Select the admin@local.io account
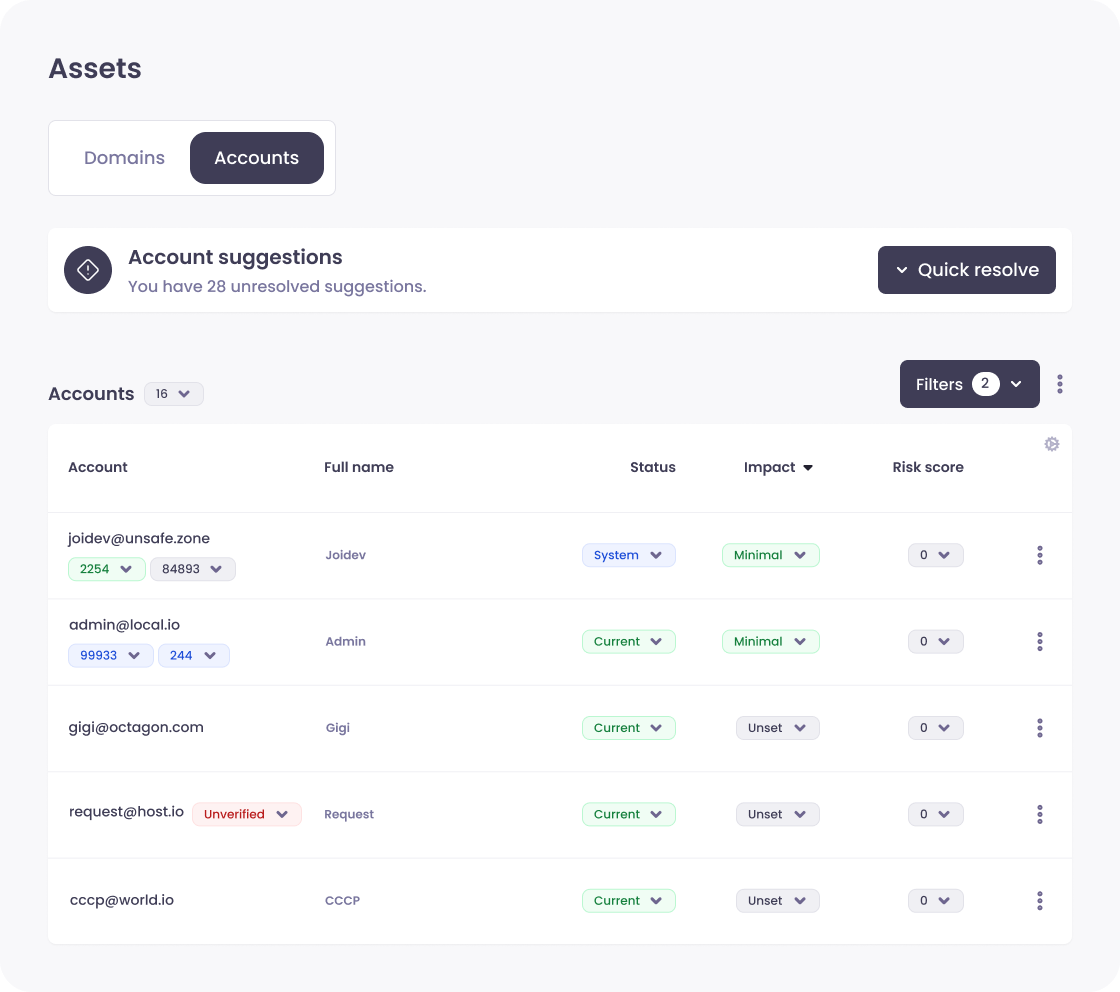The height and width of the screenshot is (992, 1120). tap(124, 625)
